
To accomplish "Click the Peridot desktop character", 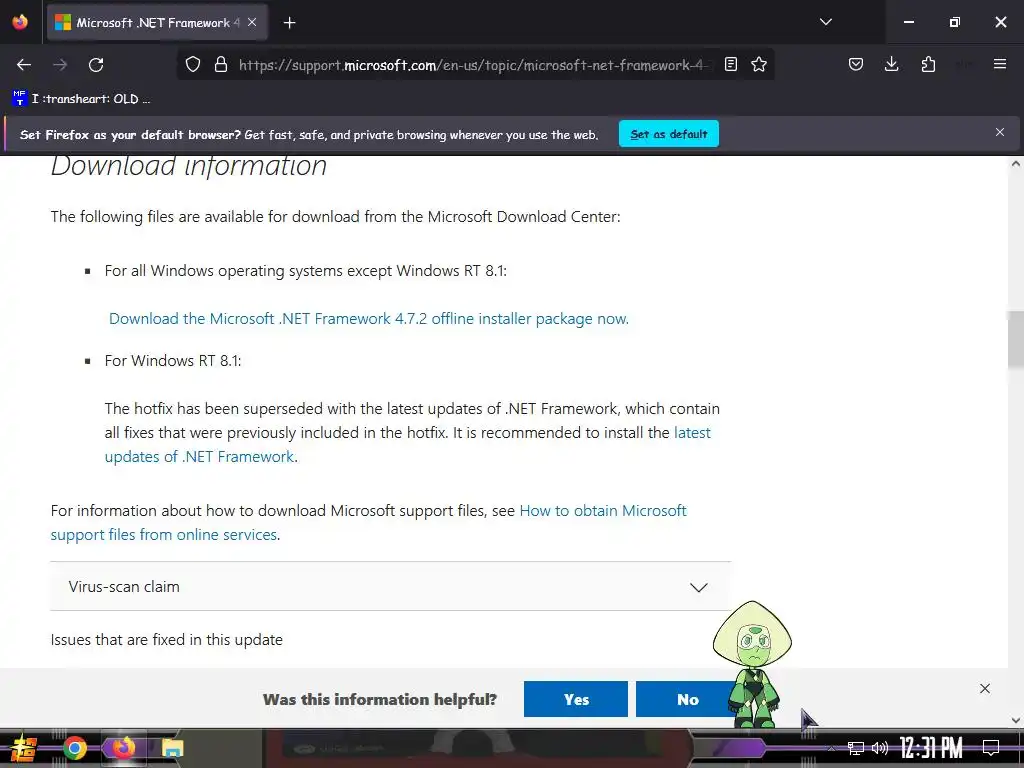I will pos(752,664).
